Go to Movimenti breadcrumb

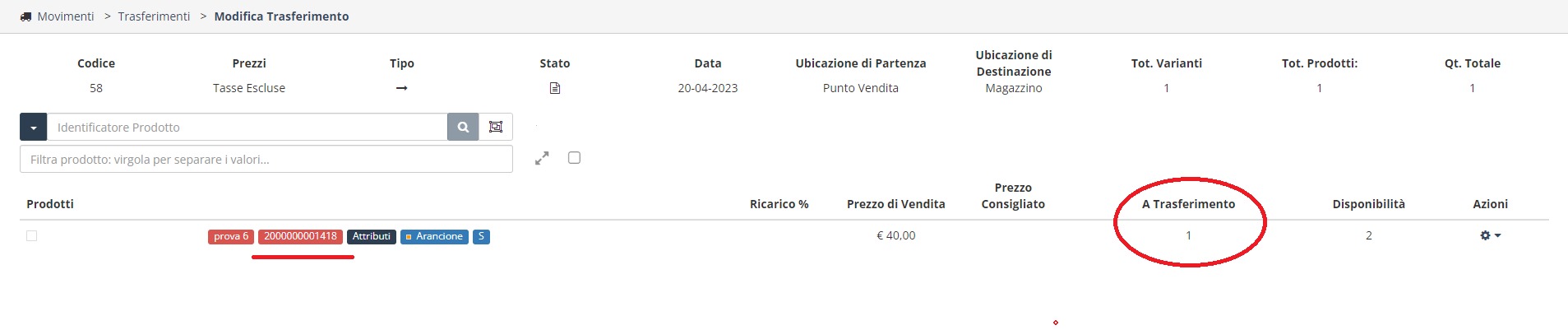coord(66,16)
